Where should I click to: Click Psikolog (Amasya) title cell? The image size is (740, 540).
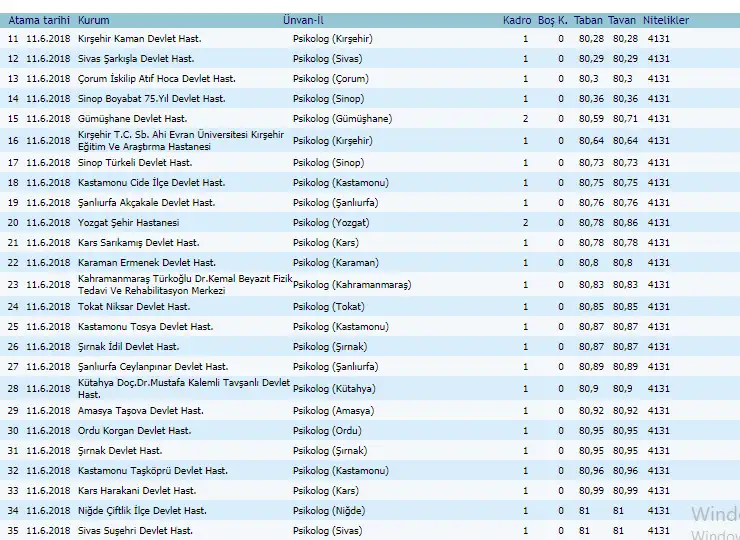pyautogui.click(x=334, y=410)
